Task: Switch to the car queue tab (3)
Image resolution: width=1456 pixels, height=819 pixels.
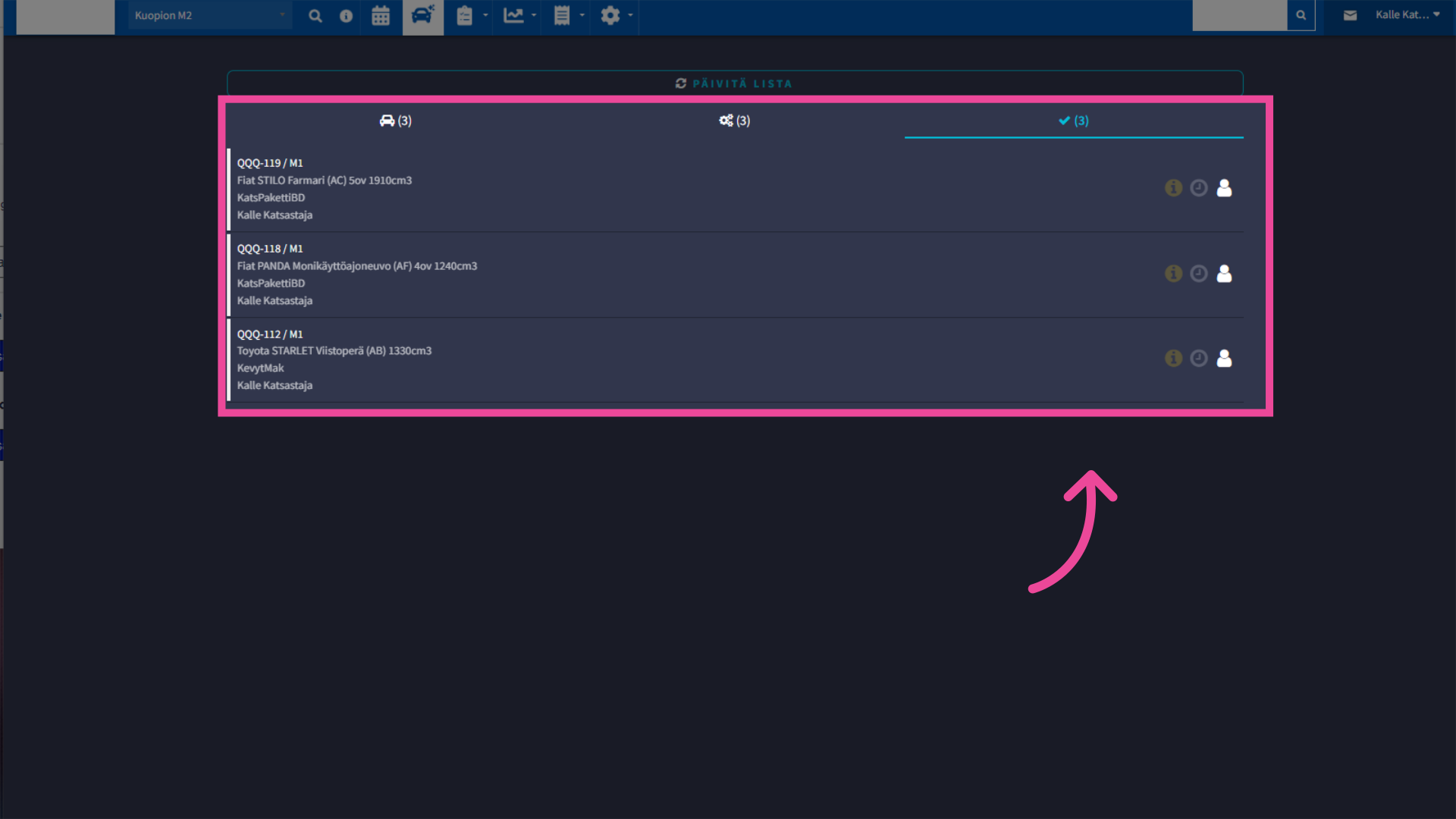Action: click(396, 121)
